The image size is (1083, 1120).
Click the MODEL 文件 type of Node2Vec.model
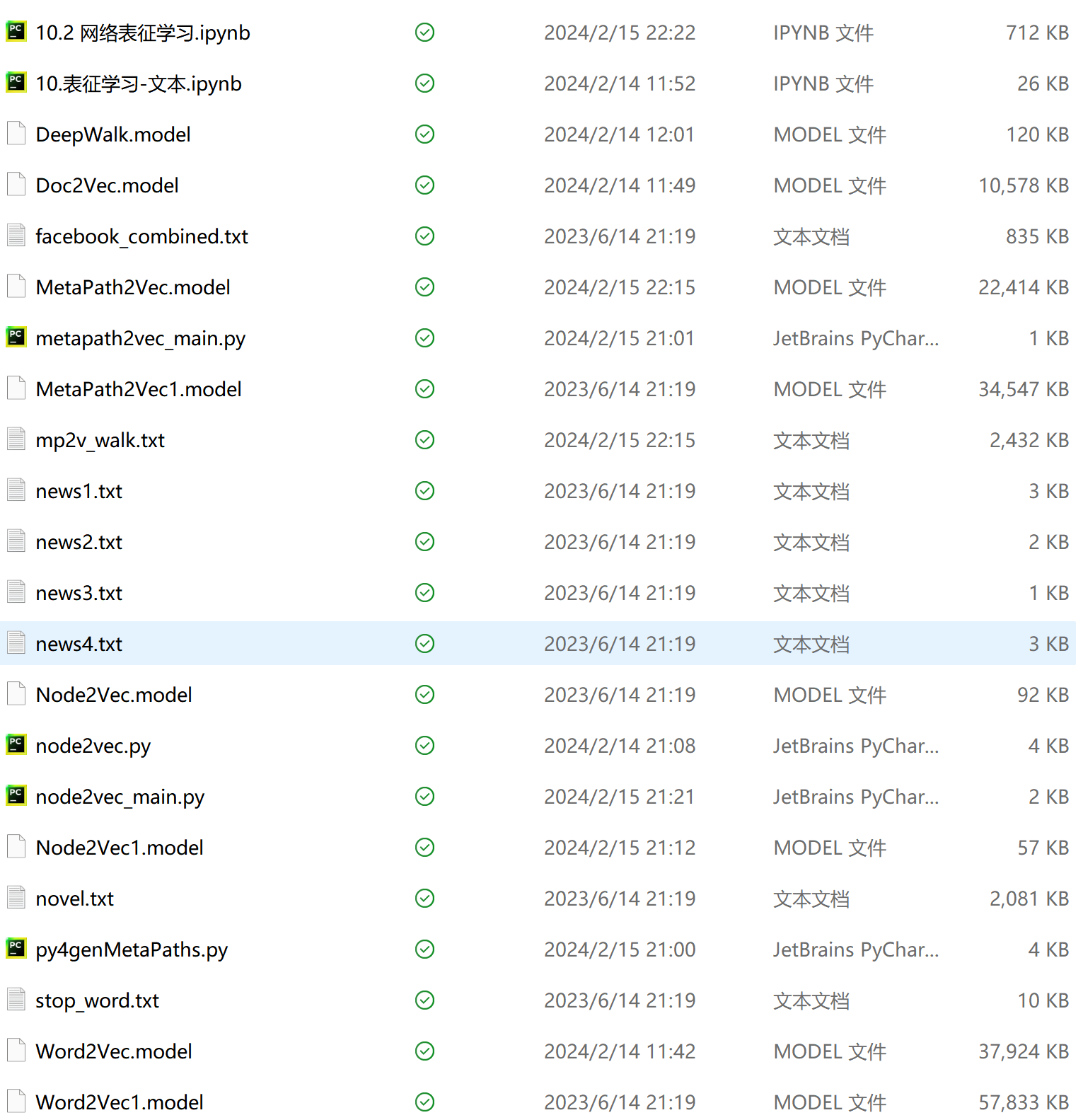pyautogui.click(x=830, y=695)
